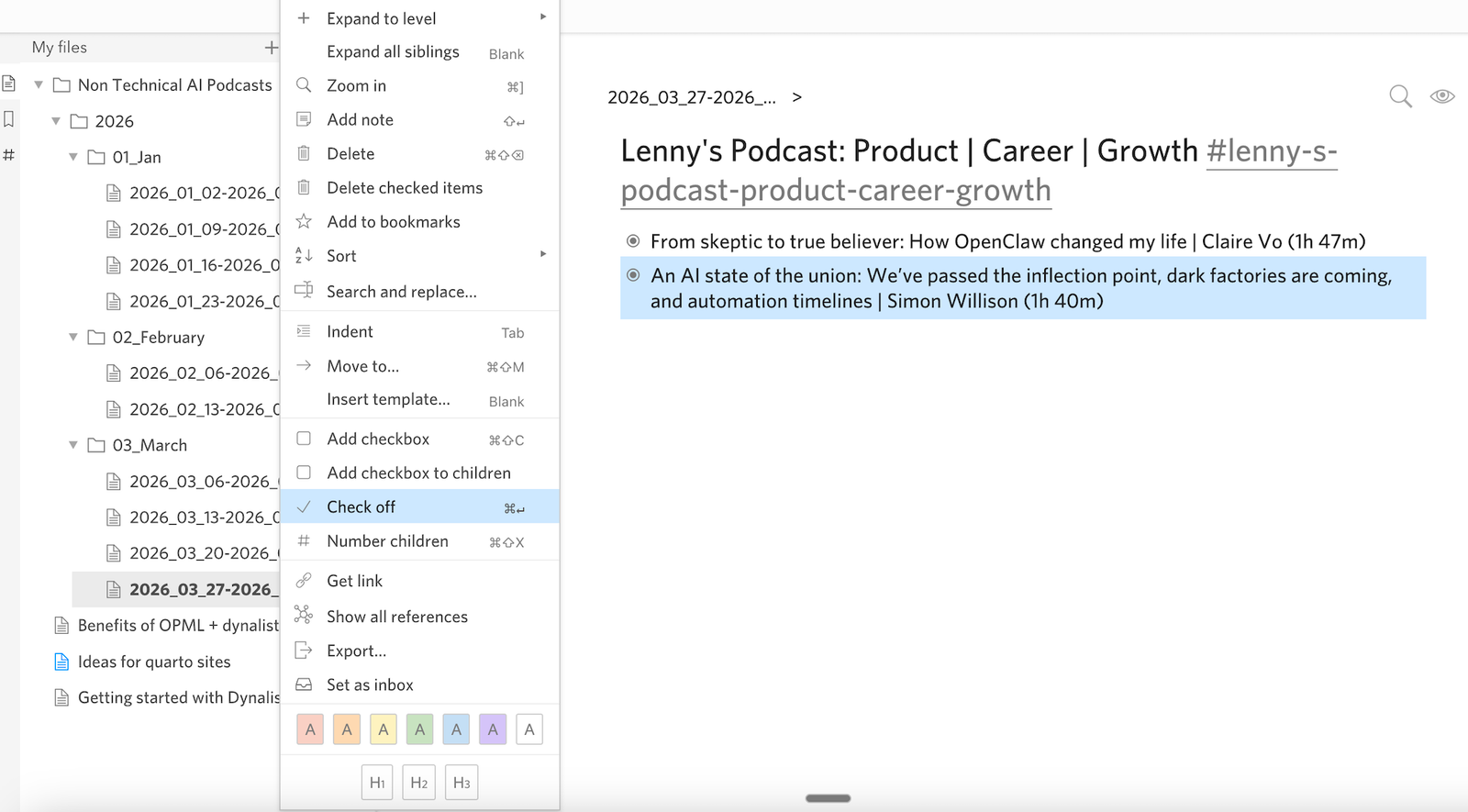Pick the red color label swatch
1468x812 pixels.
pos(310,729)
